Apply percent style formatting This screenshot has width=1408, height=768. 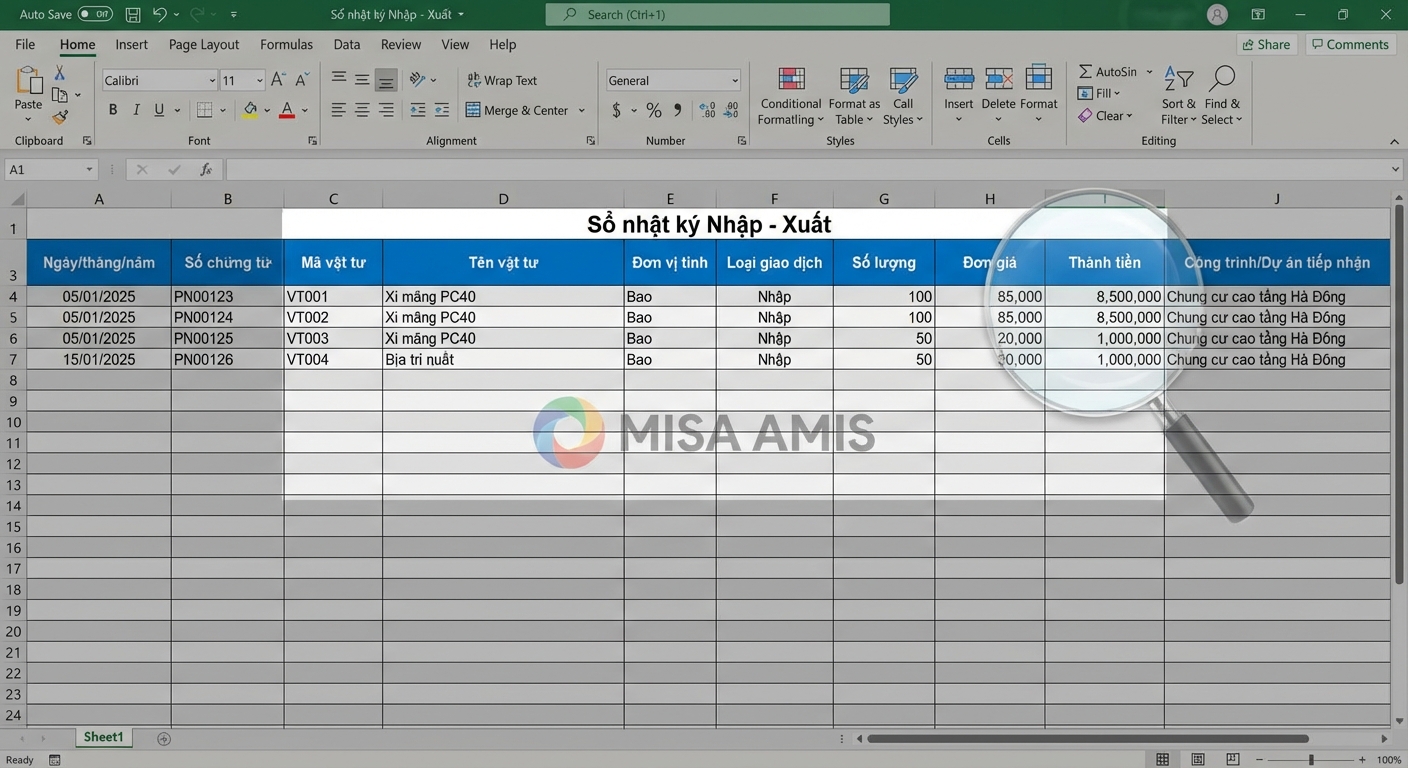[653, 110]
